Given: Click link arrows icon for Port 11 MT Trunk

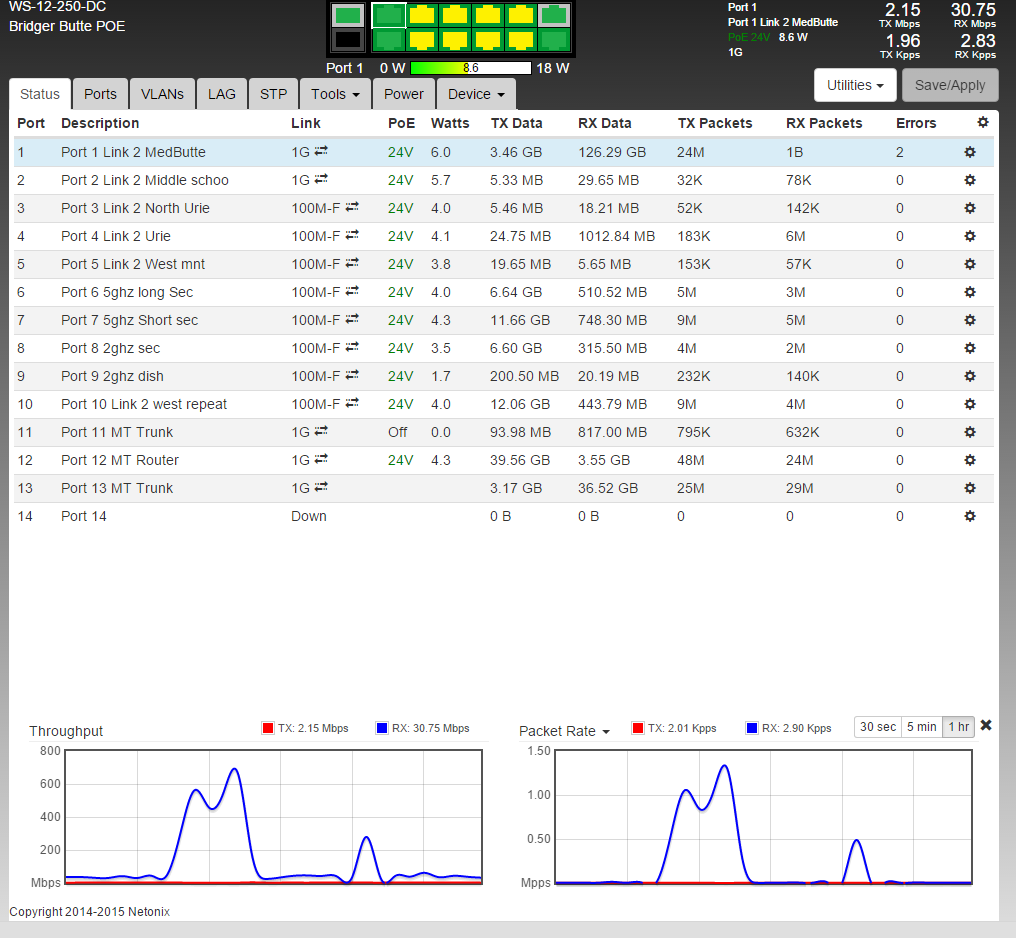Looking at the screenshot, I should [x=321, y=431].
